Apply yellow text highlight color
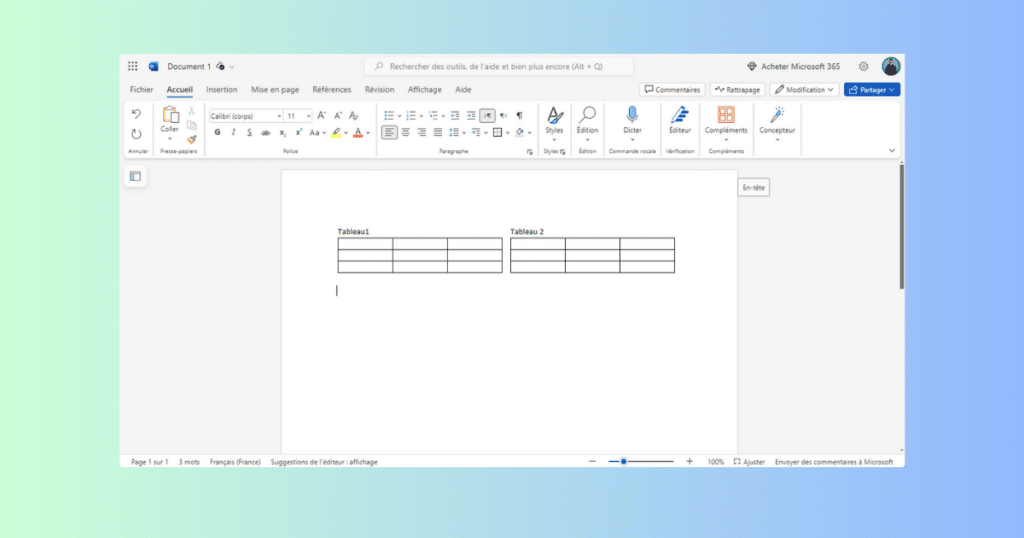This screenshot has height=538, width=1024. click(x=336, y=133)
